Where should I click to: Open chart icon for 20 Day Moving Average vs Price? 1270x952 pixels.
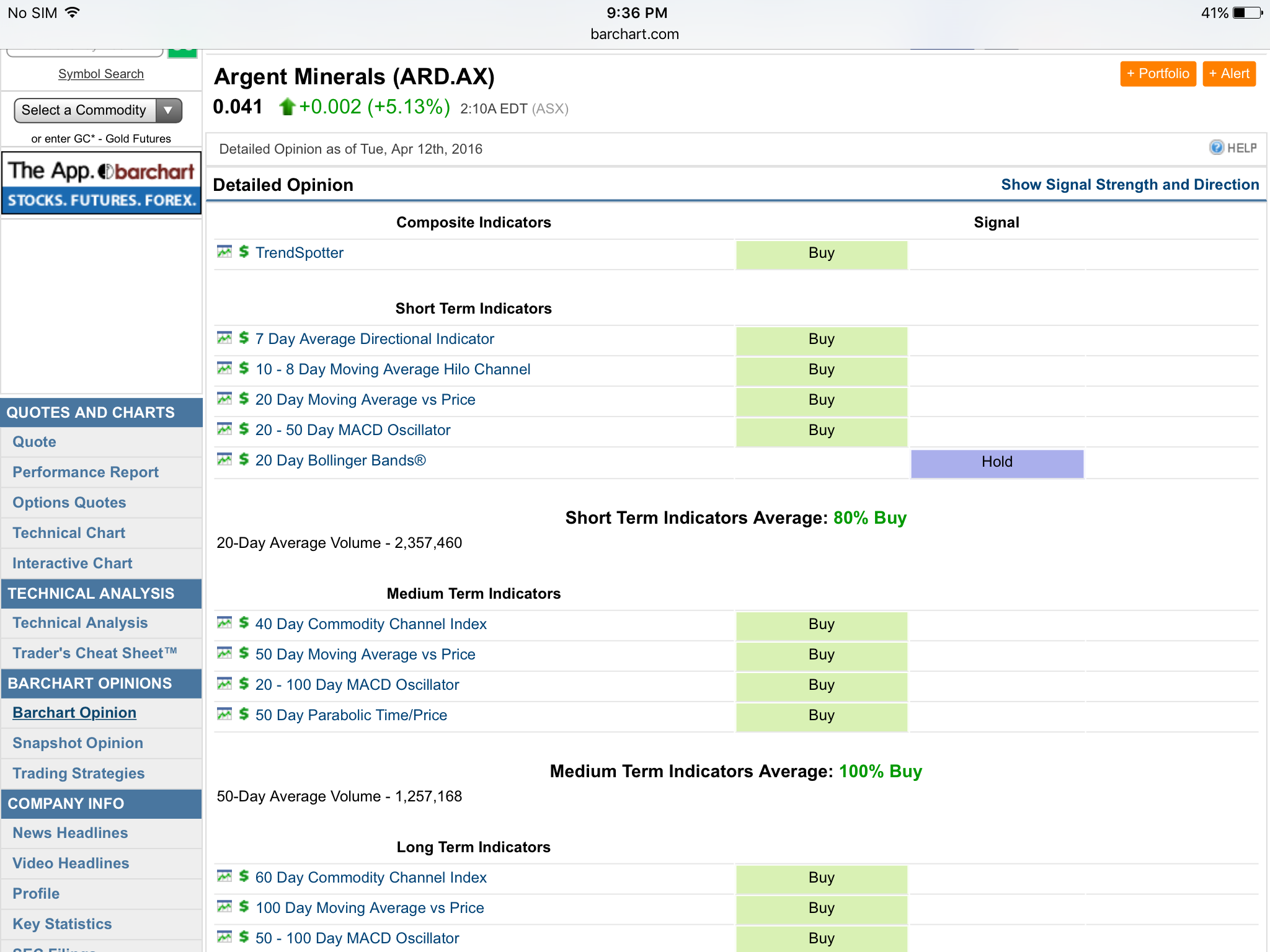(x=224, y=399)
